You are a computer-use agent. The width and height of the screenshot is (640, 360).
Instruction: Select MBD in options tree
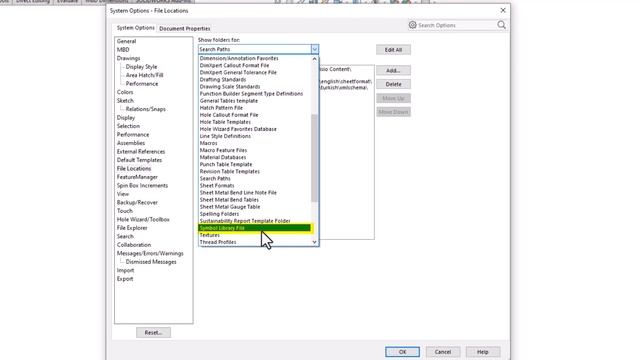click(x=123, y=50)
